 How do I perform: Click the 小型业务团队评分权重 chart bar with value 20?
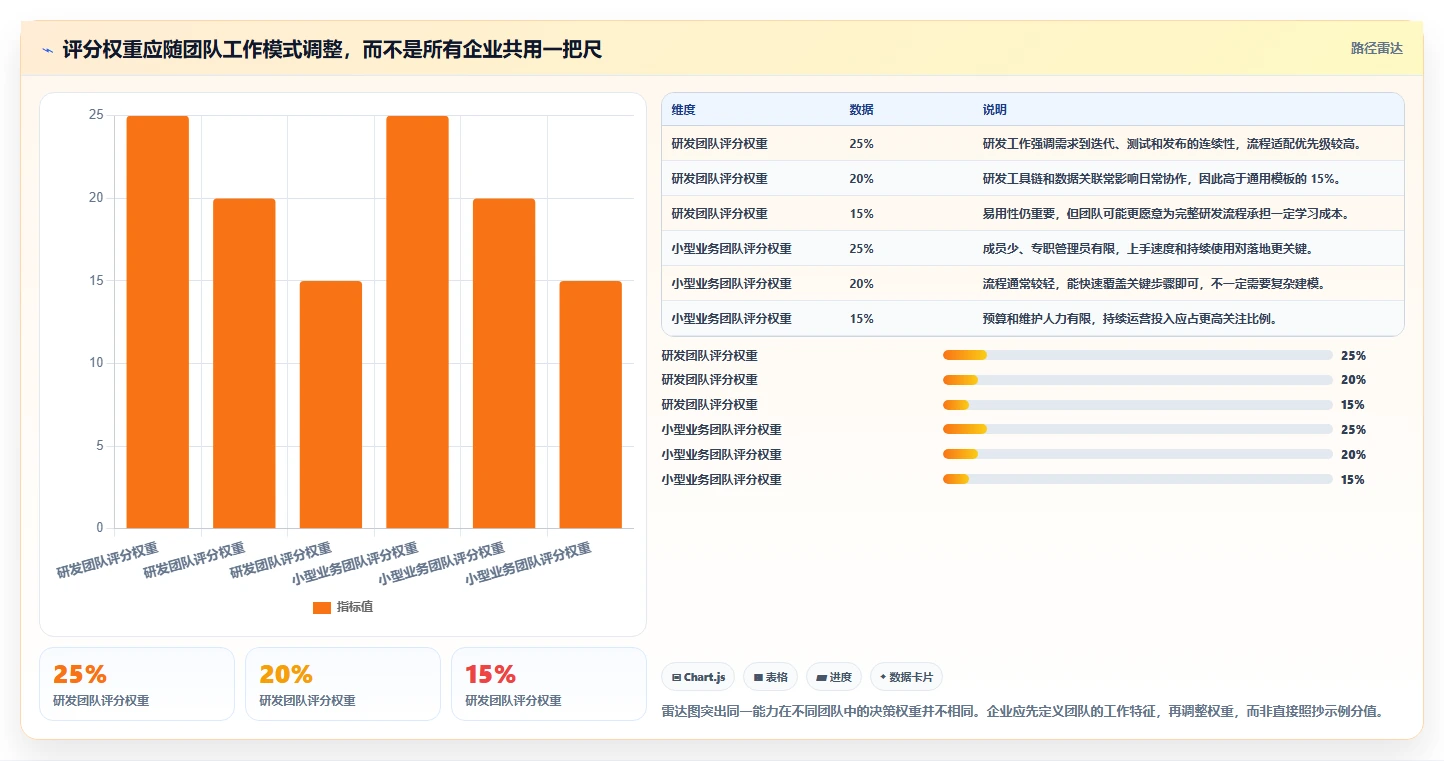[504, 363]
